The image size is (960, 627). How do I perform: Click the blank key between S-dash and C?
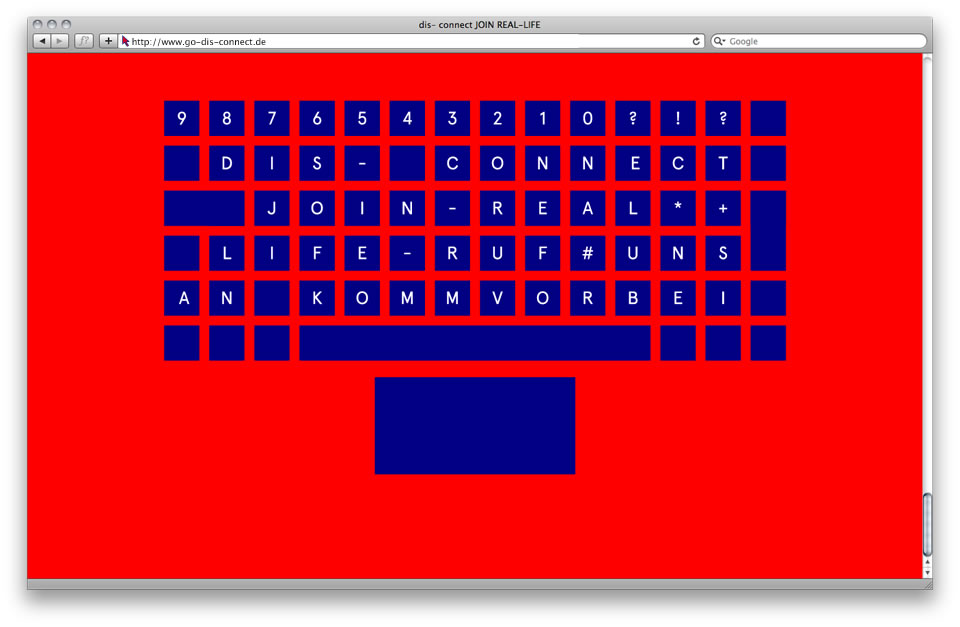point(407,163)
